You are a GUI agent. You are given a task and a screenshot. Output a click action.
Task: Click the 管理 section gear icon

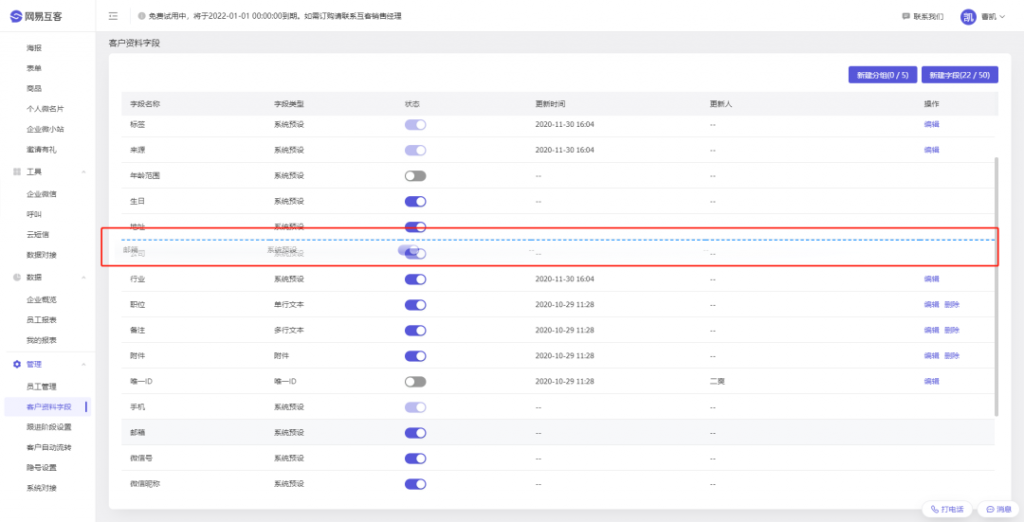pos(17,364)
